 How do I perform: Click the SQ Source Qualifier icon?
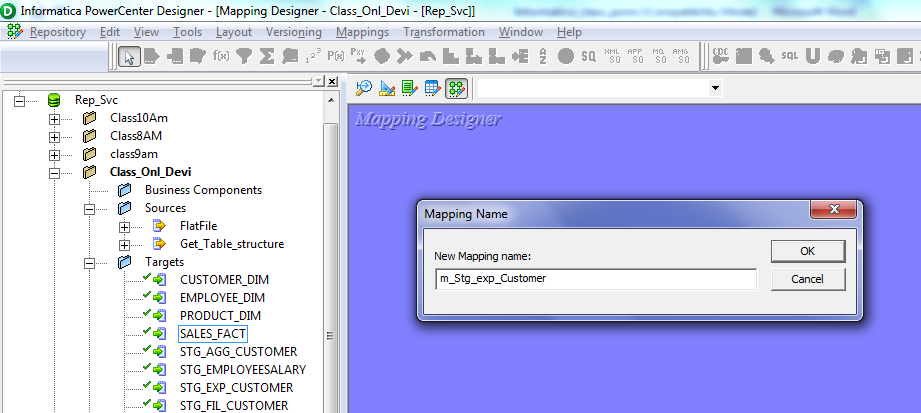pos(589,56)
